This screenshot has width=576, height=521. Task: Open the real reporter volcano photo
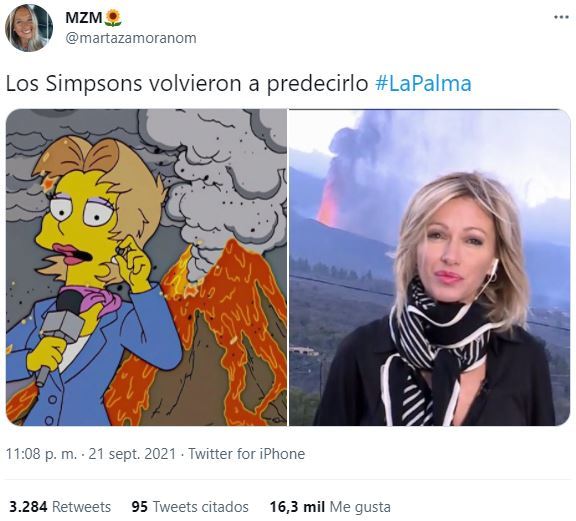(429, 267)
